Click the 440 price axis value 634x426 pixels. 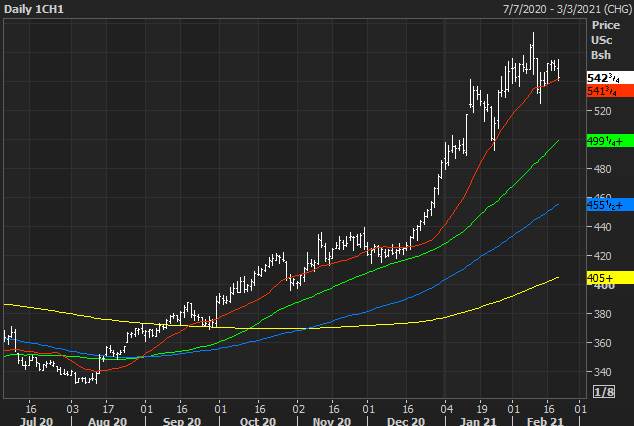click(602, 227)
